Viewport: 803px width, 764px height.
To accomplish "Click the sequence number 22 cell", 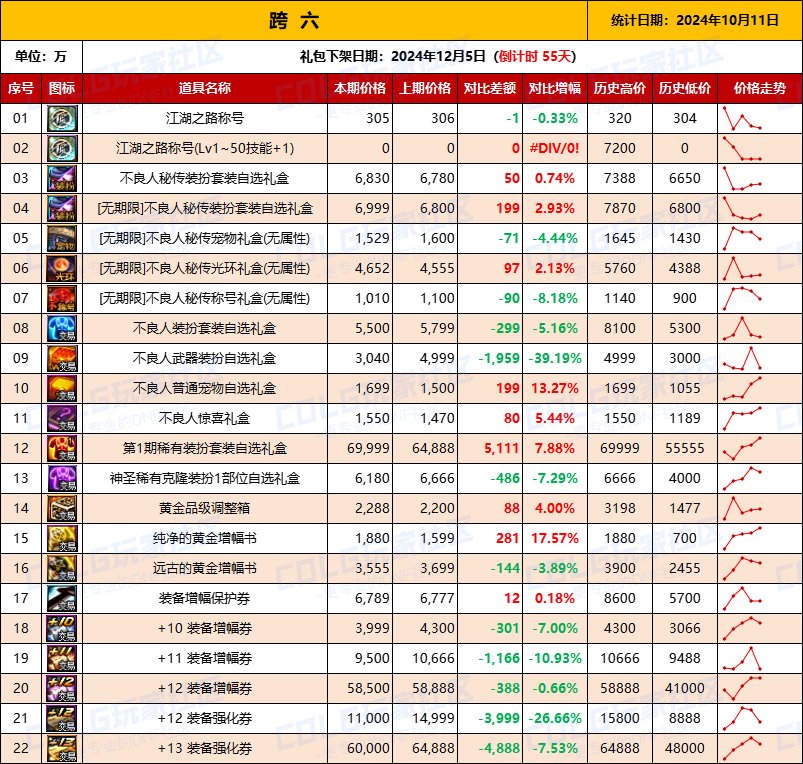I will click(21, 748).
